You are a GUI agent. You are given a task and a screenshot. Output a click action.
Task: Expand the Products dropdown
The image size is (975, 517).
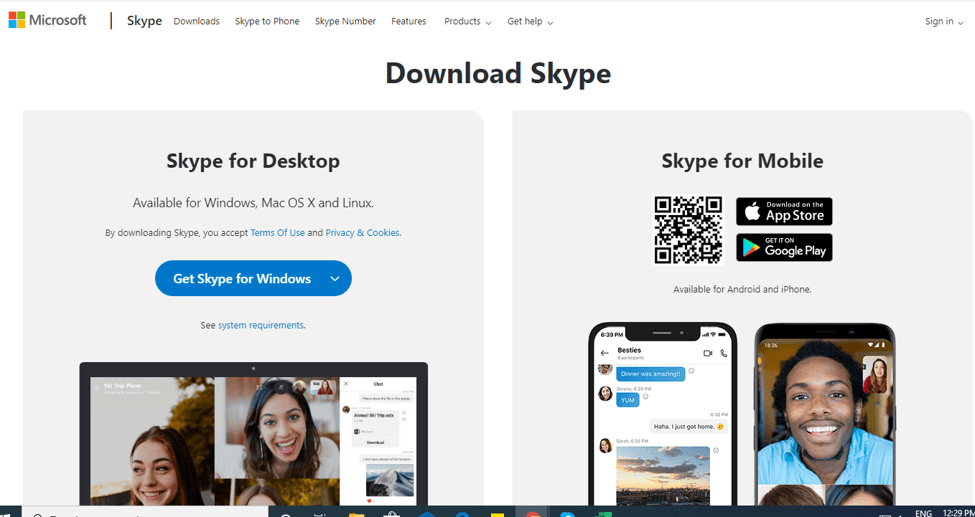pyautogui.click(x=468, y=21)
